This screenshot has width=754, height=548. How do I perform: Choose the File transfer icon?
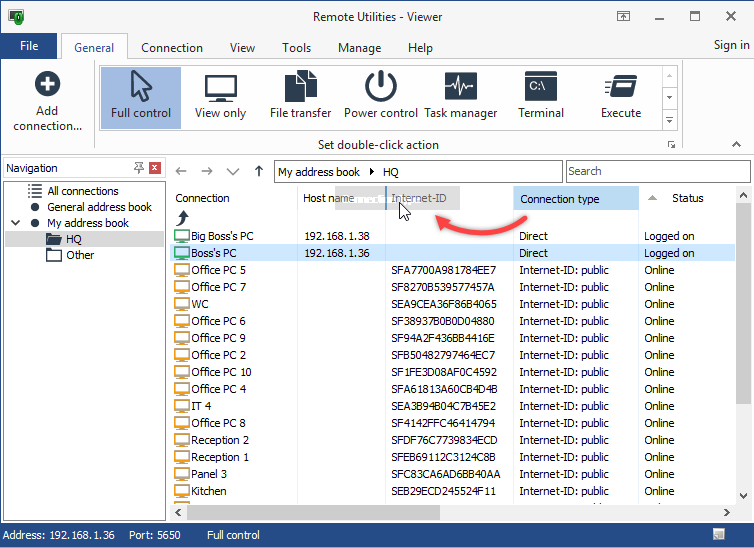301,86
